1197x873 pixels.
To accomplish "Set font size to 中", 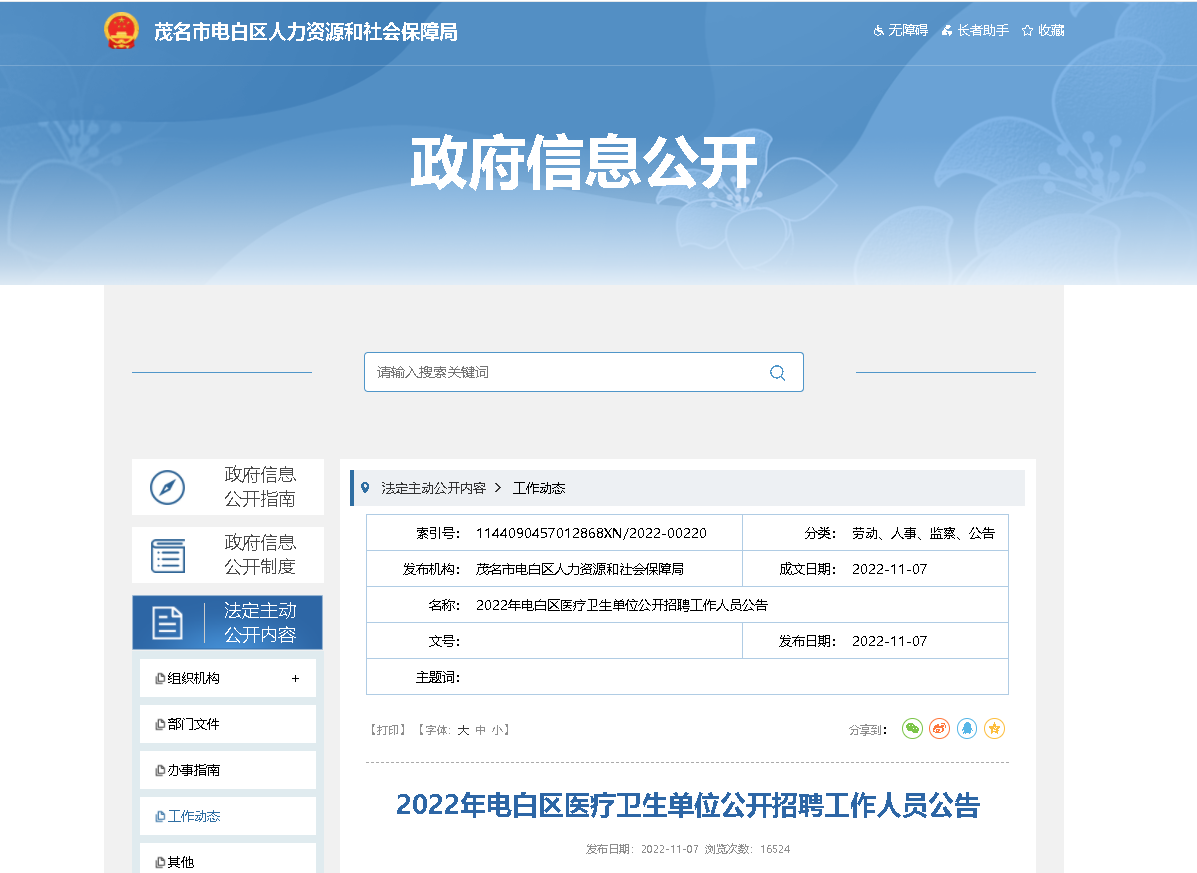I will pos(480,730).
